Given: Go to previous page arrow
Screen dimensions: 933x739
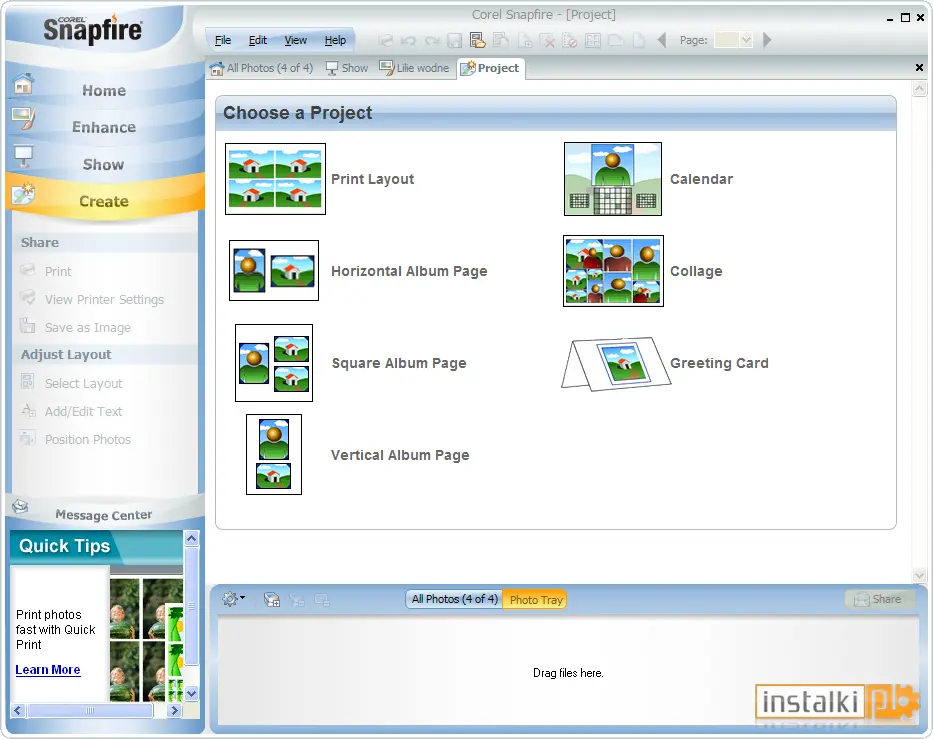Looking at the screenshot, I should pyautogui.click(x=661, y=40).
